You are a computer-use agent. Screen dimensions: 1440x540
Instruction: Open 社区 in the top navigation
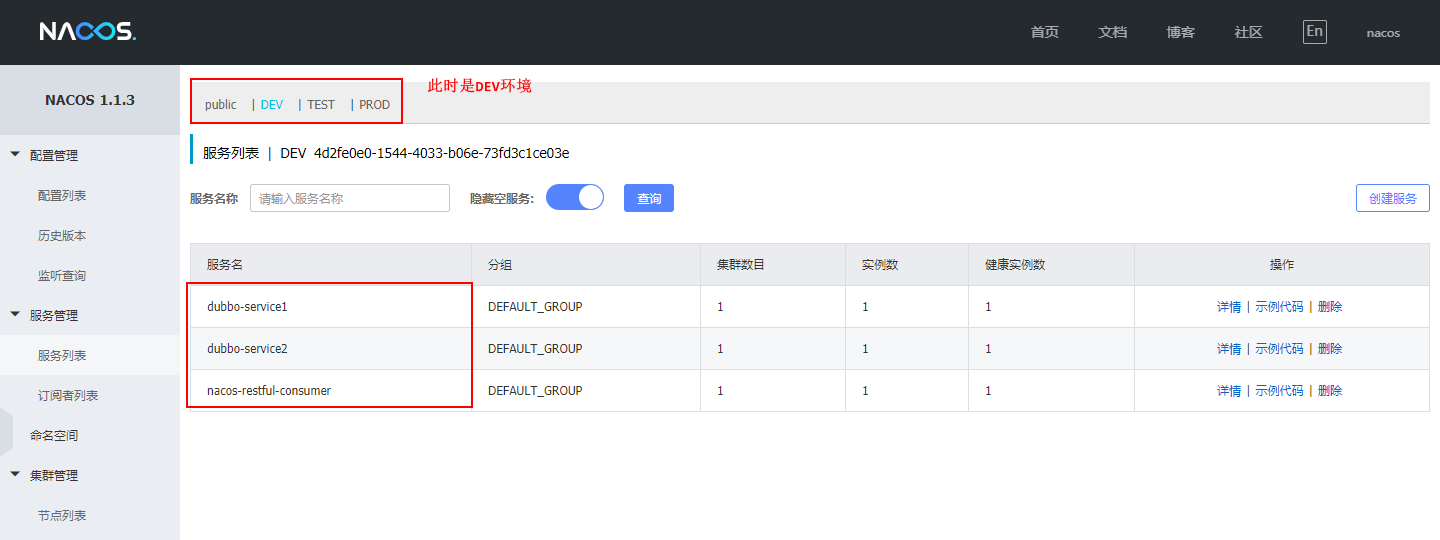pos(1248,32)
